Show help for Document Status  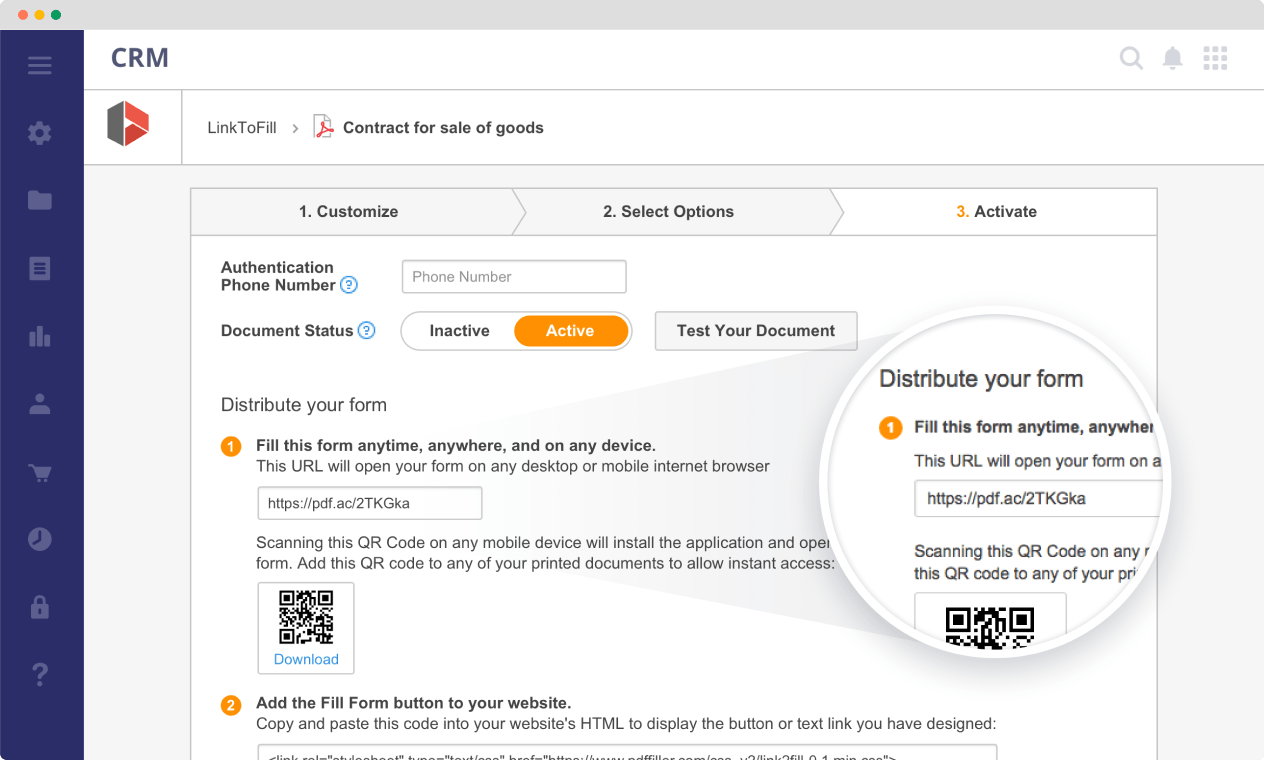(x=367, y=331)
